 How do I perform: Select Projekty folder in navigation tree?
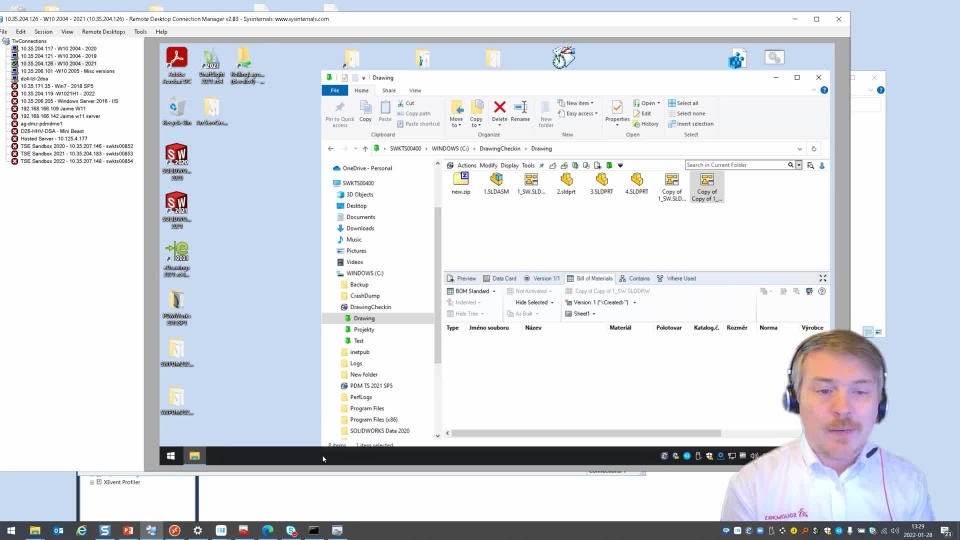click(x=364, y=329)
